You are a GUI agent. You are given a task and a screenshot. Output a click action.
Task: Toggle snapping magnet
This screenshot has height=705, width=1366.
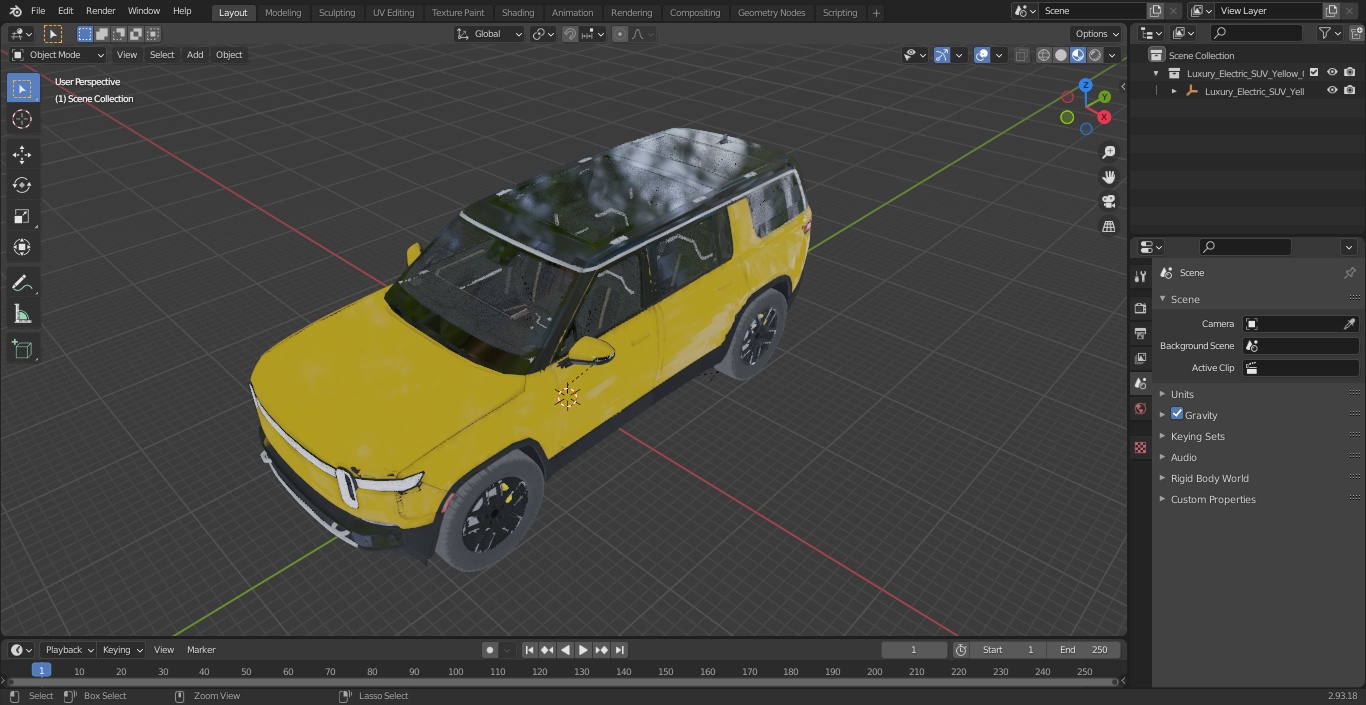570,34
